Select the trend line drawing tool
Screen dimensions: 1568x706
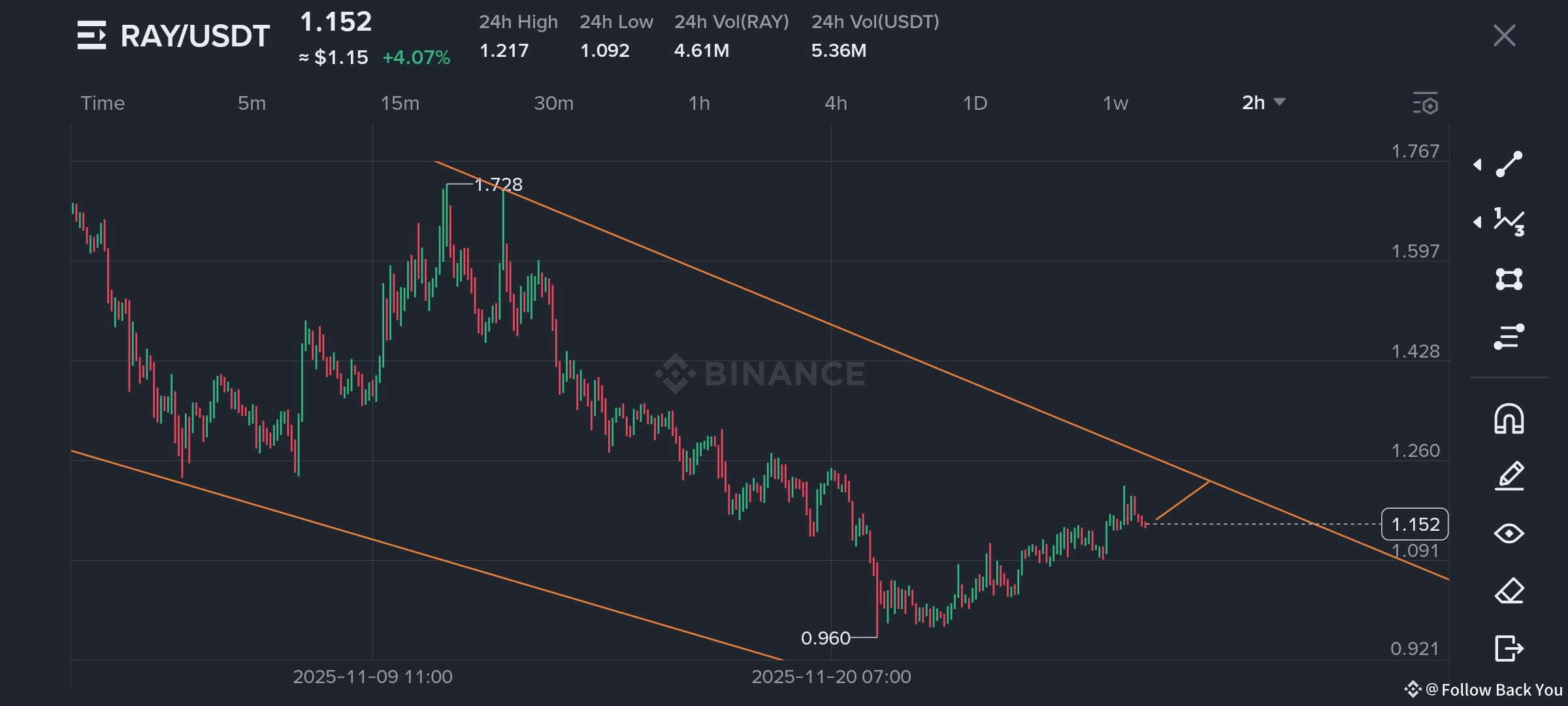pos(1509,164)
